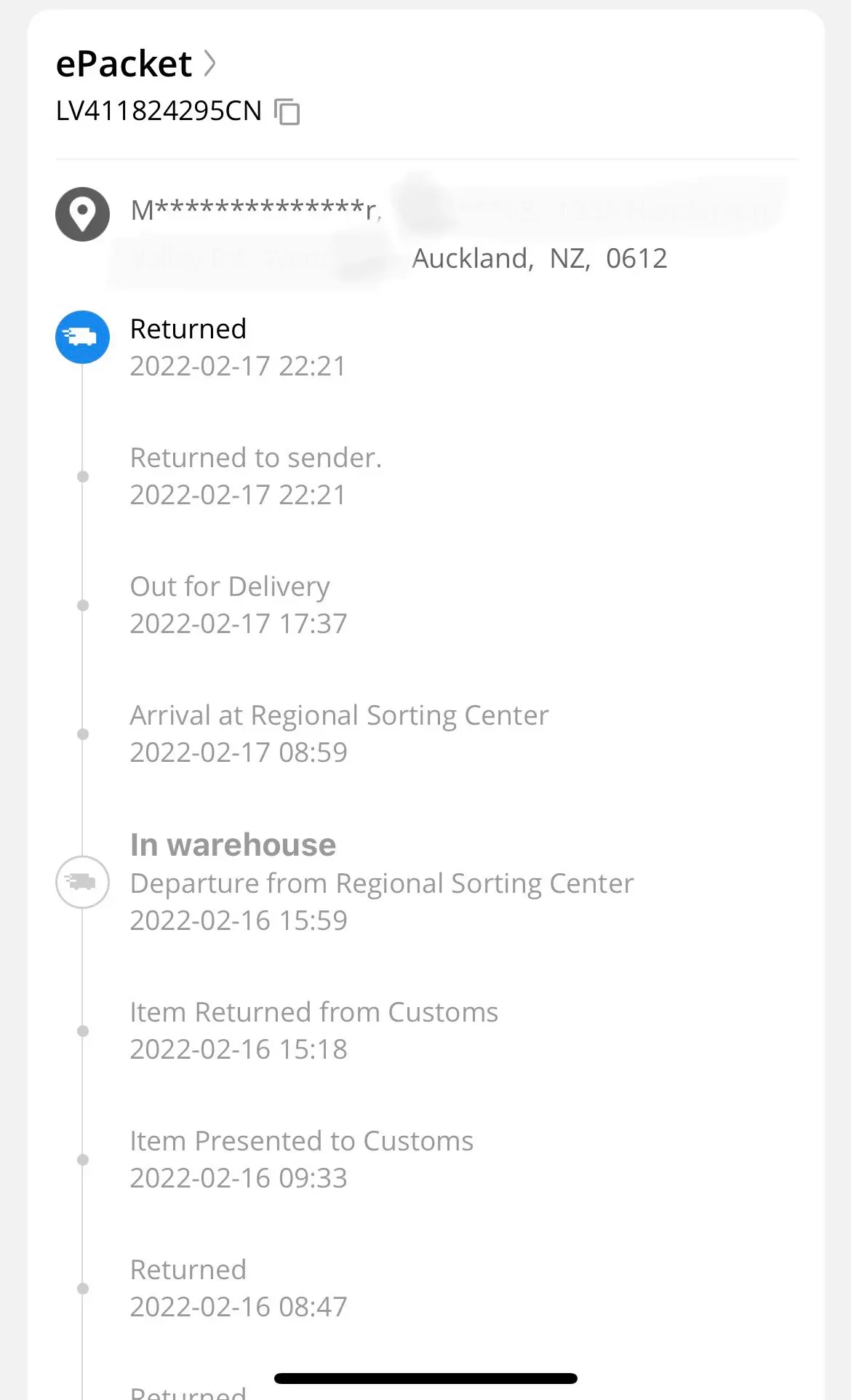Tap the Returned status heading
Viewport: 851px width, 1400px height.
188,329
